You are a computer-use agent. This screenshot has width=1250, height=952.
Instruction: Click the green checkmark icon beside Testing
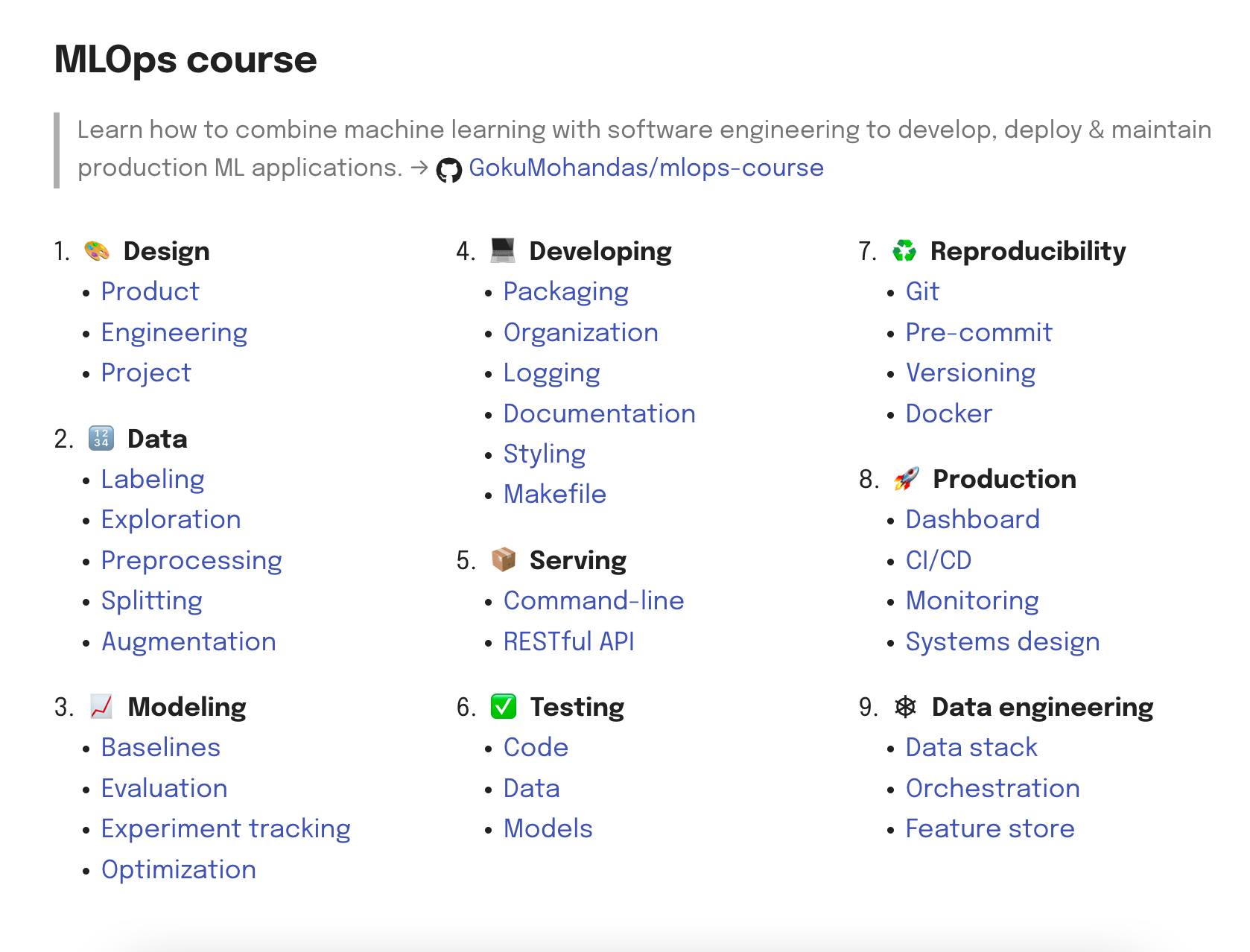tap(504, 706)
